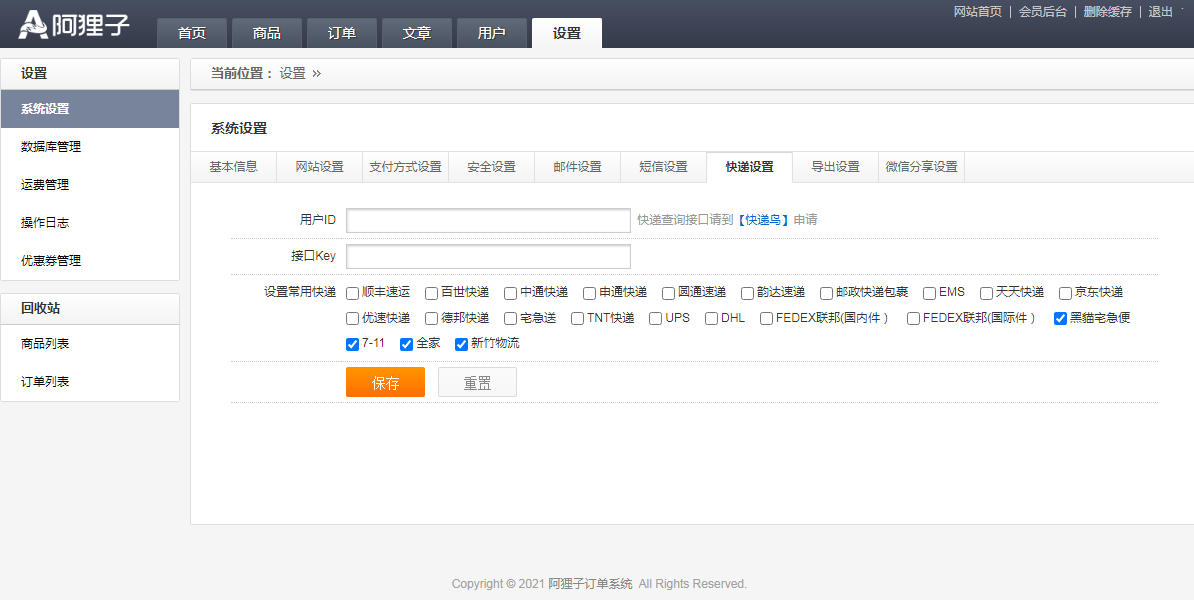The height and width of the screenshot is (600, 1194).
Task: Open the 订单 top navigation menu
Action: [x=342, y=33]
